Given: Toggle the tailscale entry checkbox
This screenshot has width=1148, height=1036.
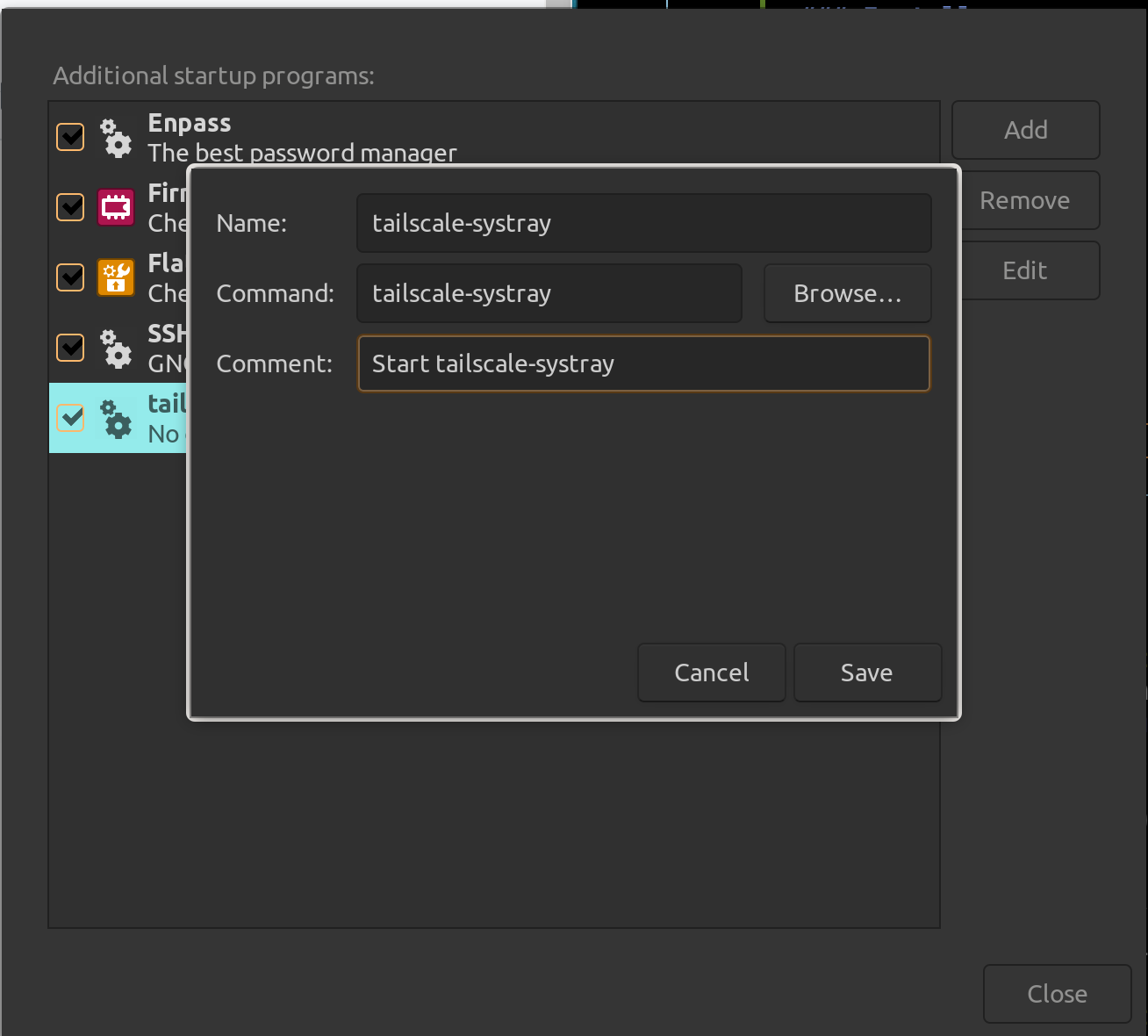Looking at the screenshot, I should pyautogui.click(x=70, y=418).
